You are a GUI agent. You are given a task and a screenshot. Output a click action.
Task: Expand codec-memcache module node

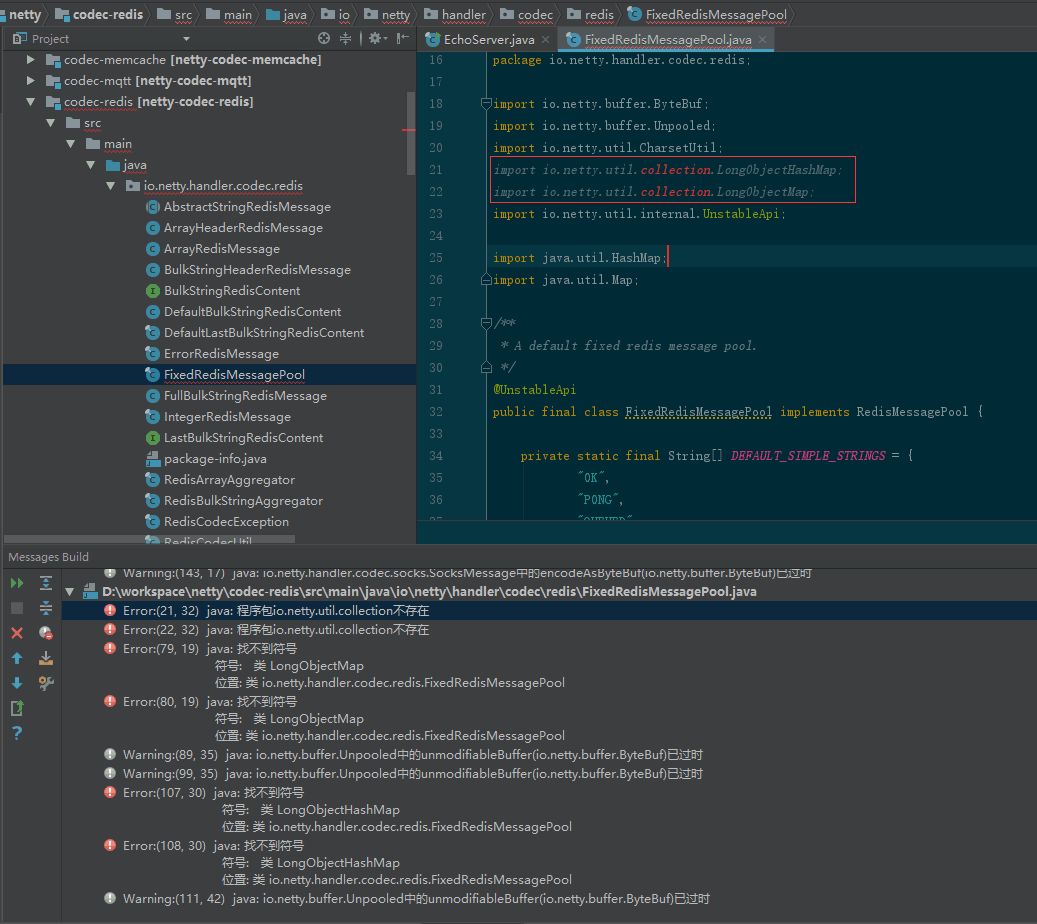click(31, 60)
